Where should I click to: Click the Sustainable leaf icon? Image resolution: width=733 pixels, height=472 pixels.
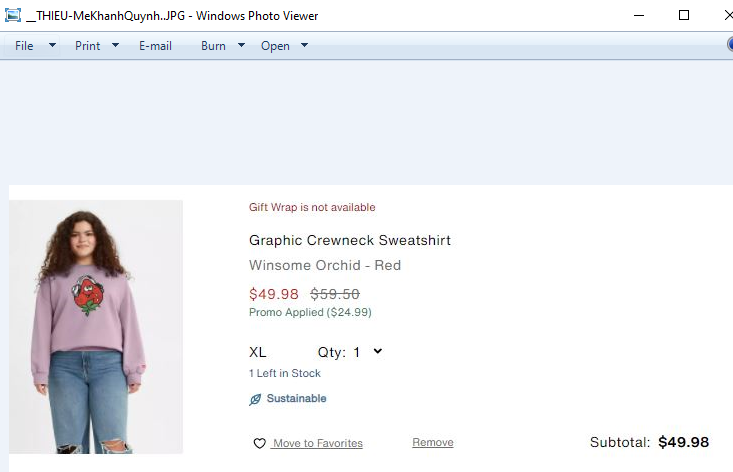point(255,399)
